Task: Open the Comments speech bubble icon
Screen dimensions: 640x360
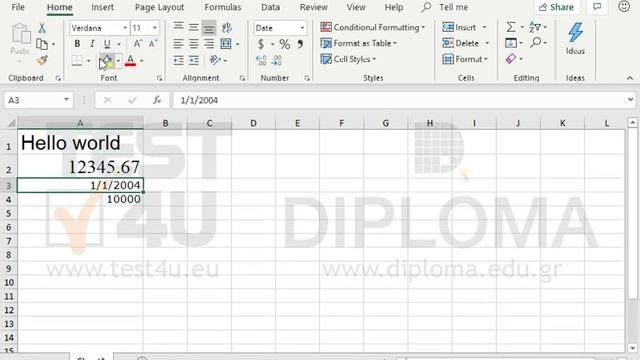Action: (597, 7)
